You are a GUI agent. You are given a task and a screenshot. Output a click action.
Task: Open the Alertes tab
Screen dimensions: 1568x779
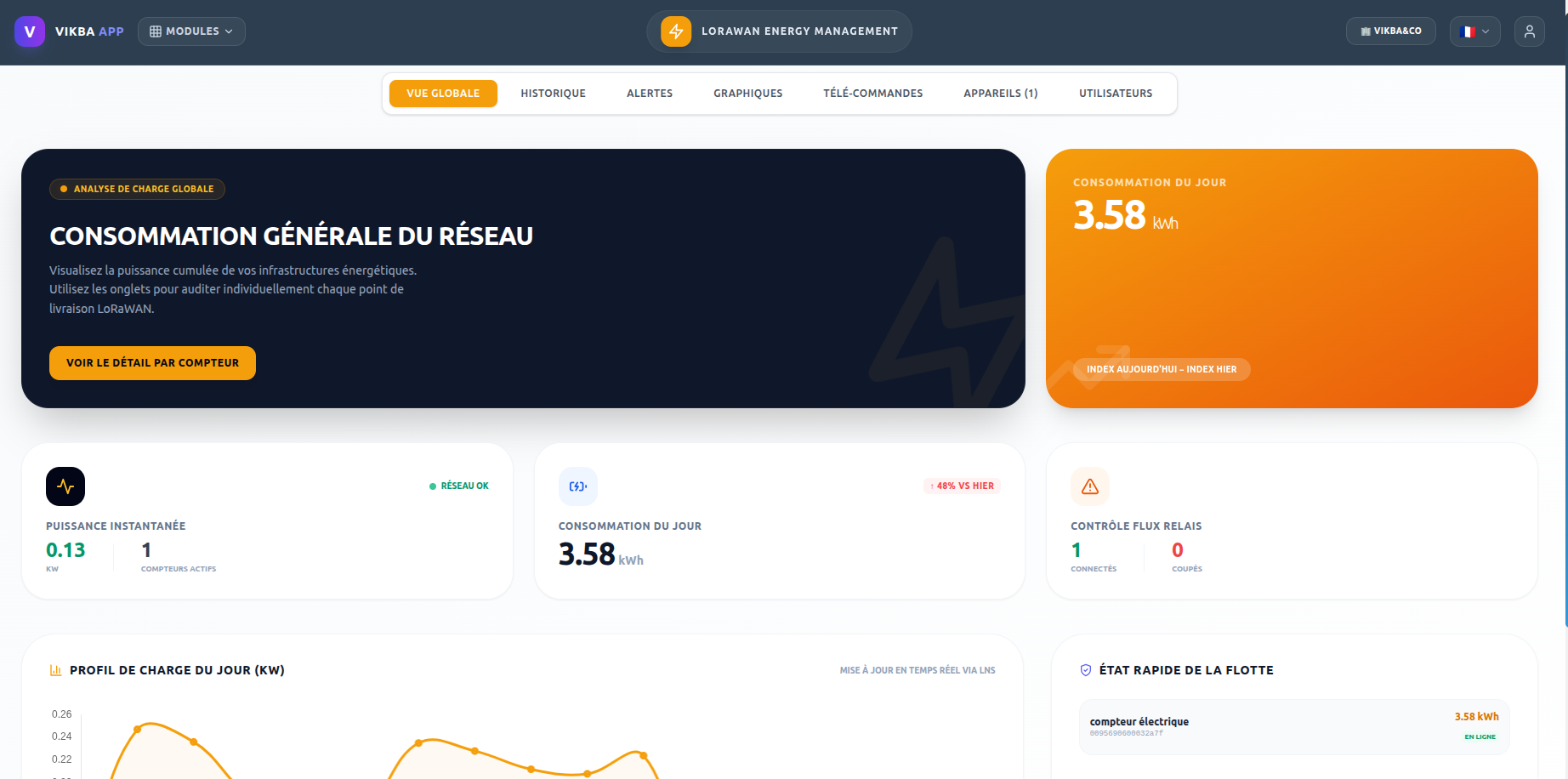pyautogui.click(x=650, y=94)
